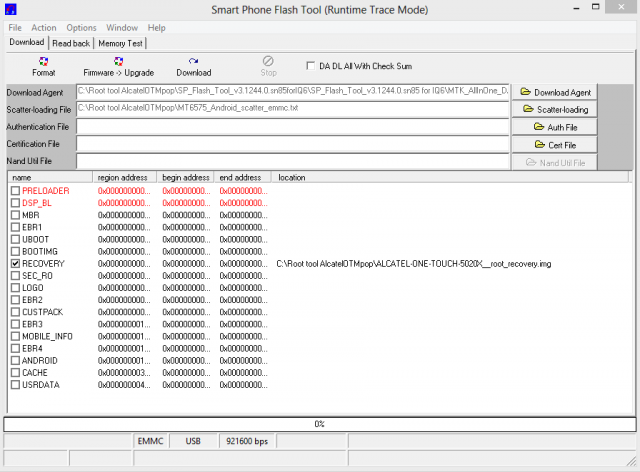Image resolution: width=640 pixels, height=472 pixels.
Task: Switch to the Memory Test tab
Action: click(x=120, y=43)
